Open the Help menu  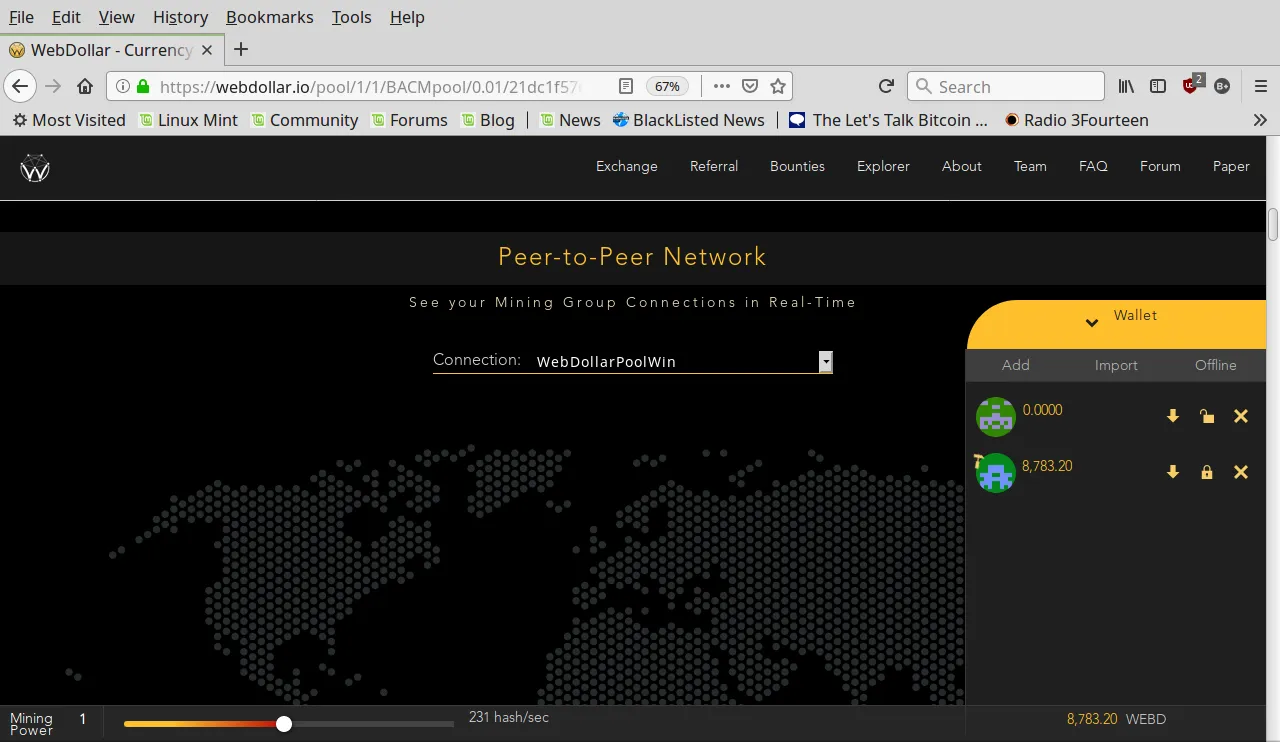point(407,17)
